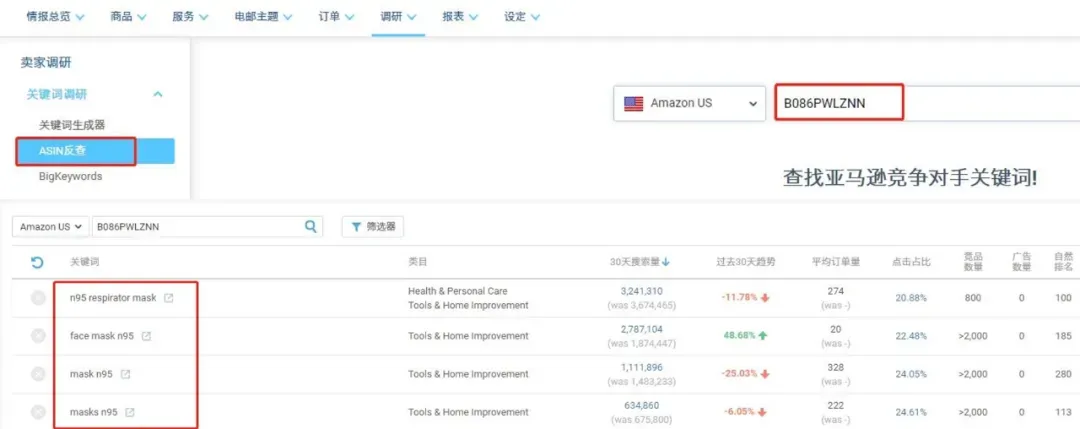Click keyword face mask n95
1080x429 pixels.
coord(102,336)
